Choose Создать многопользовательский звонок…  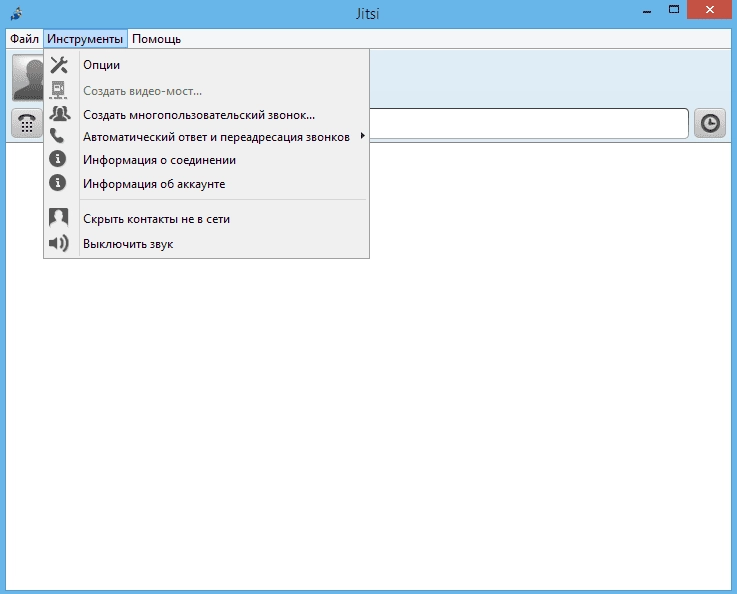[206, 115]
